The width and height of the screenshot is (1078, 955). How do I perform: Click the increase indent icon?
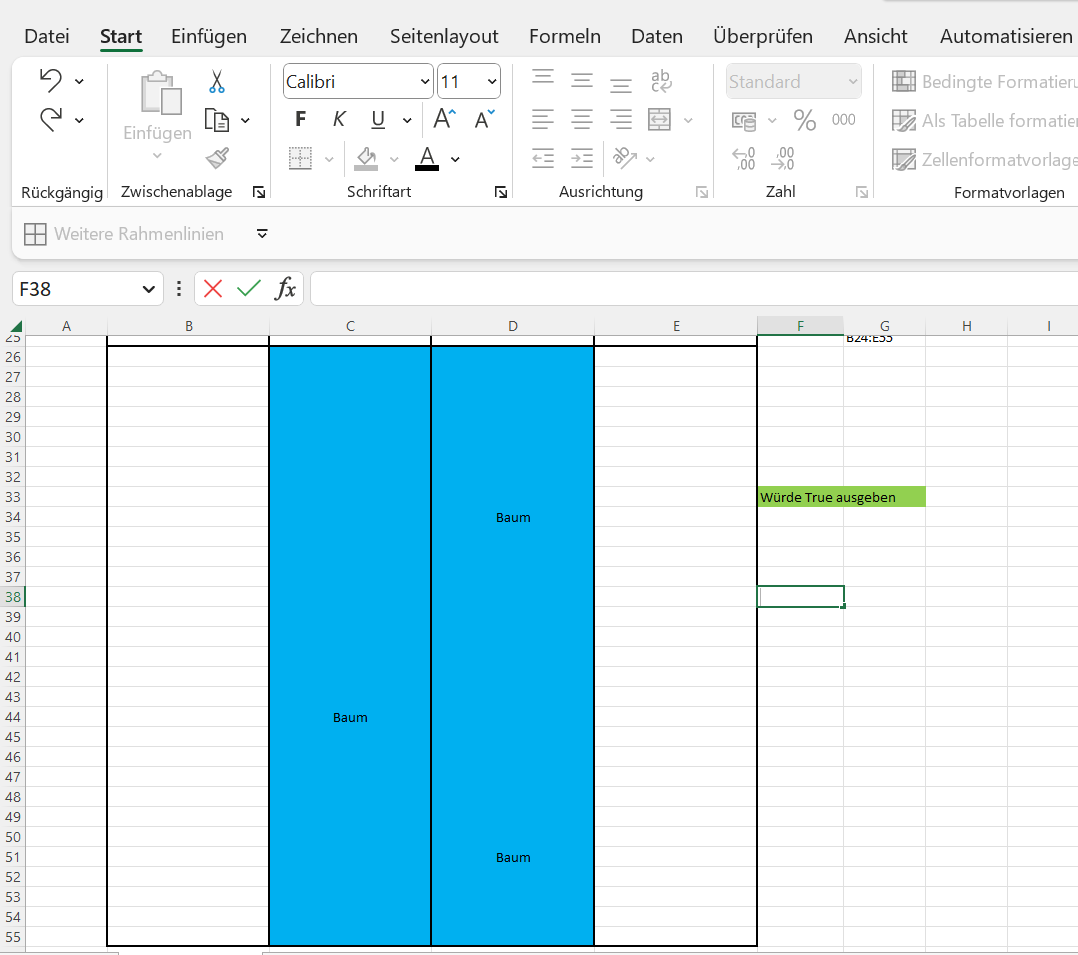coord(582,158)
